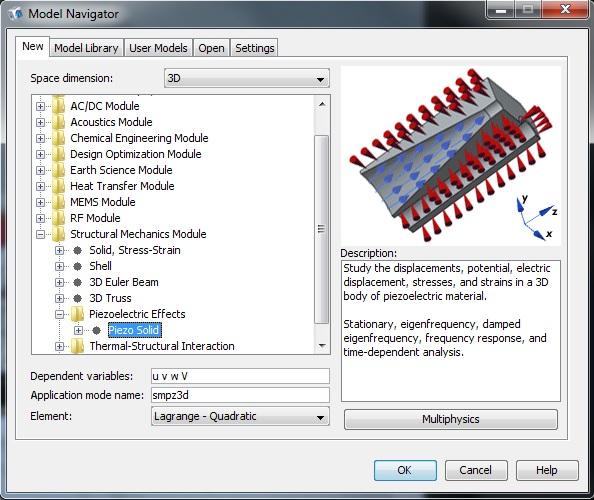Click the Shell application mode bullet icon
Image resolution: width=594 pixels, height=500 pixels.
click(x=78, y=266)
